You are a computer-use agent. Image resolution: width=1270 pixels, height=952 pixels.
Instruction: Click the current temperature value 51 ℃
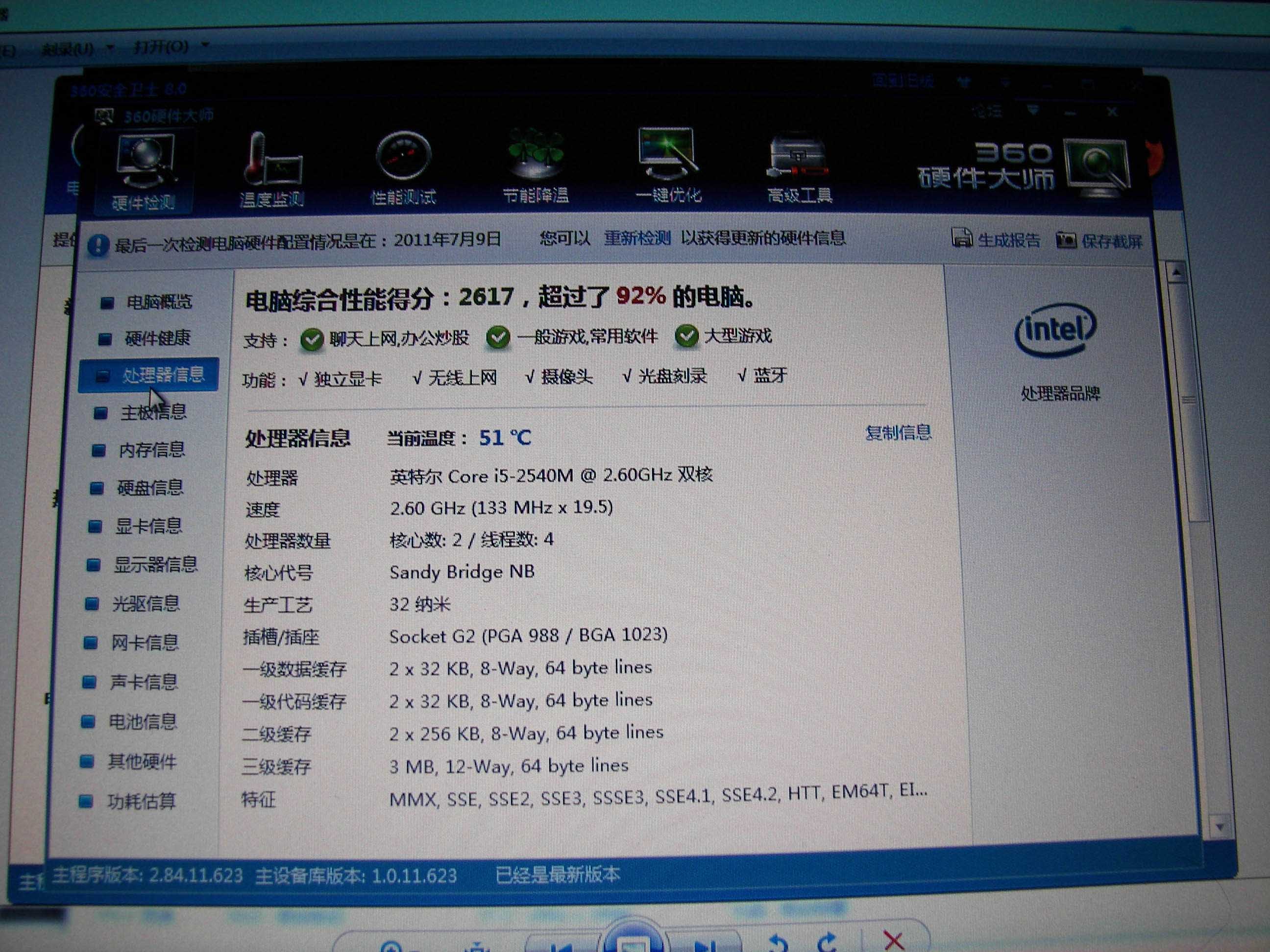[505, 438]
